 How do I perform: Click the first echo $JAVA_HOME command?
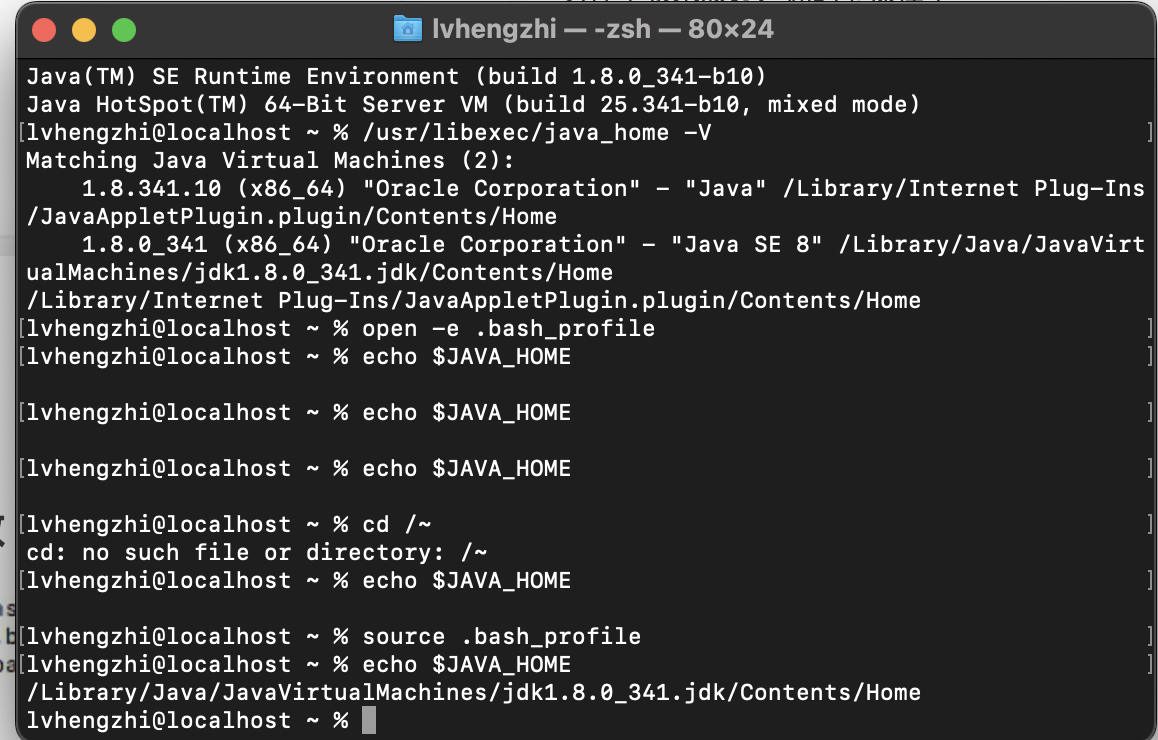298,357
